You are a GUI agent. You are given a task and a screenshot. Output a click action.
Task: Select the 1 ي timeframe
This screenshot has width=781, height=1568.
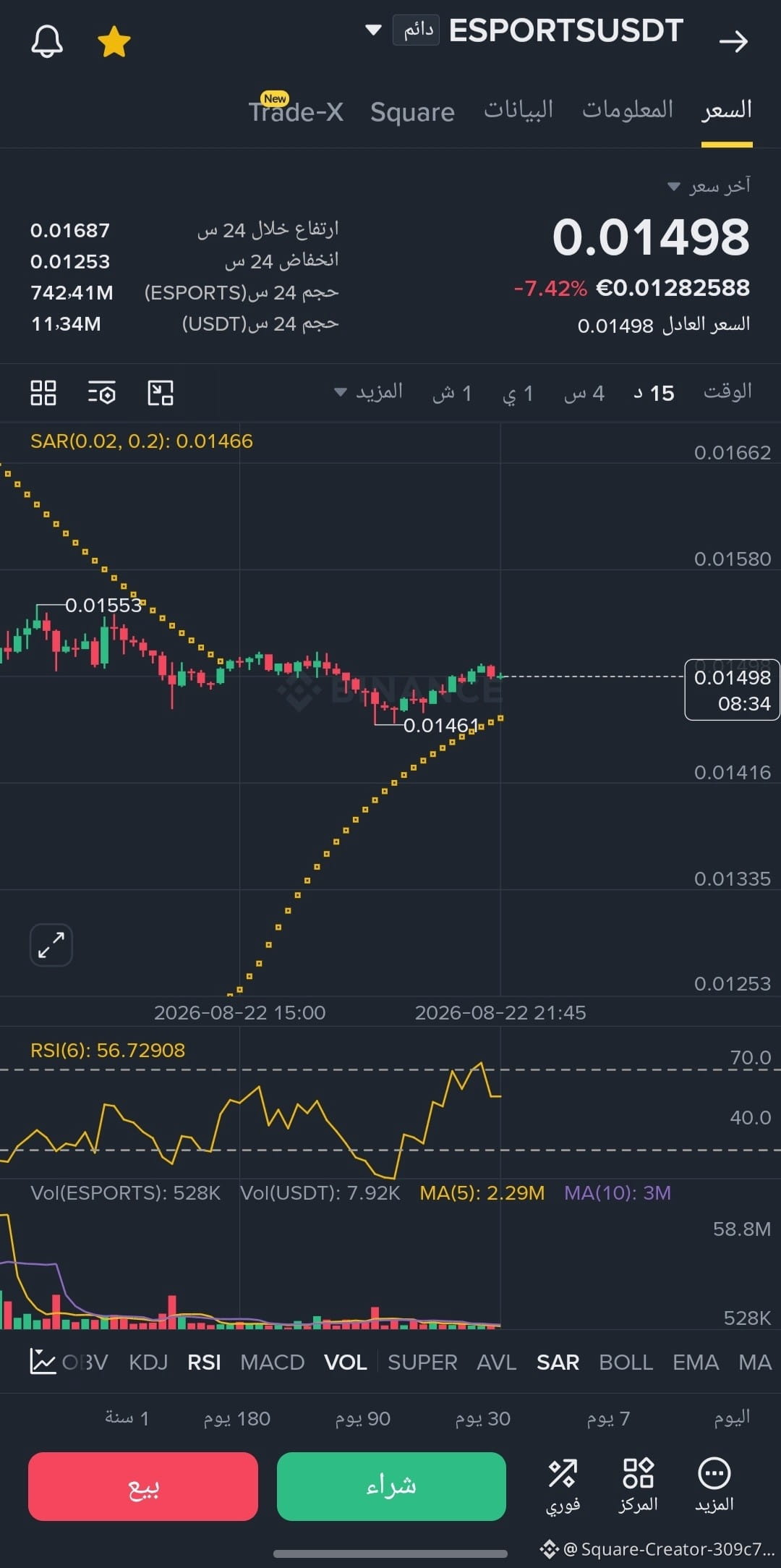[518, 393]
